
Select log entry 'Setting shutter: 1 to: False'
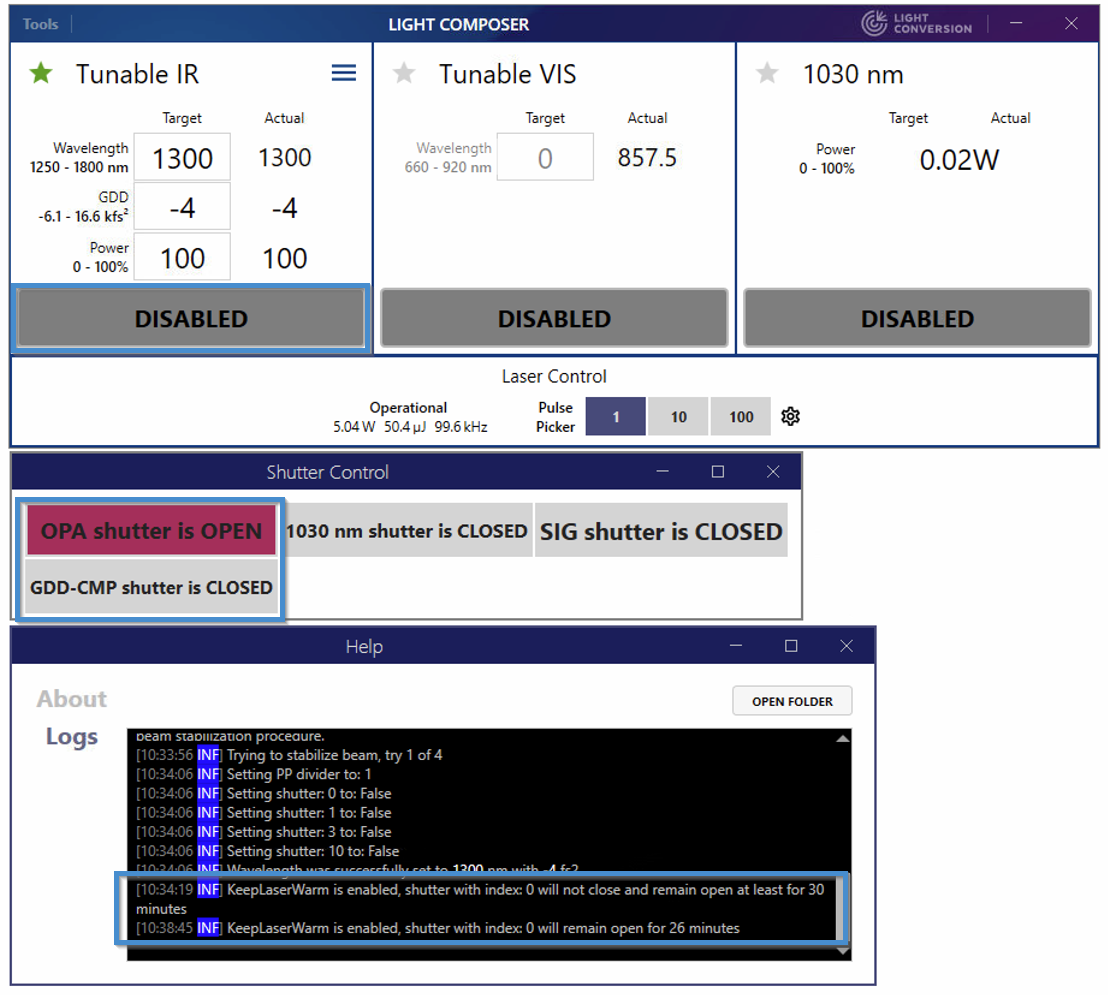(264, 813)
